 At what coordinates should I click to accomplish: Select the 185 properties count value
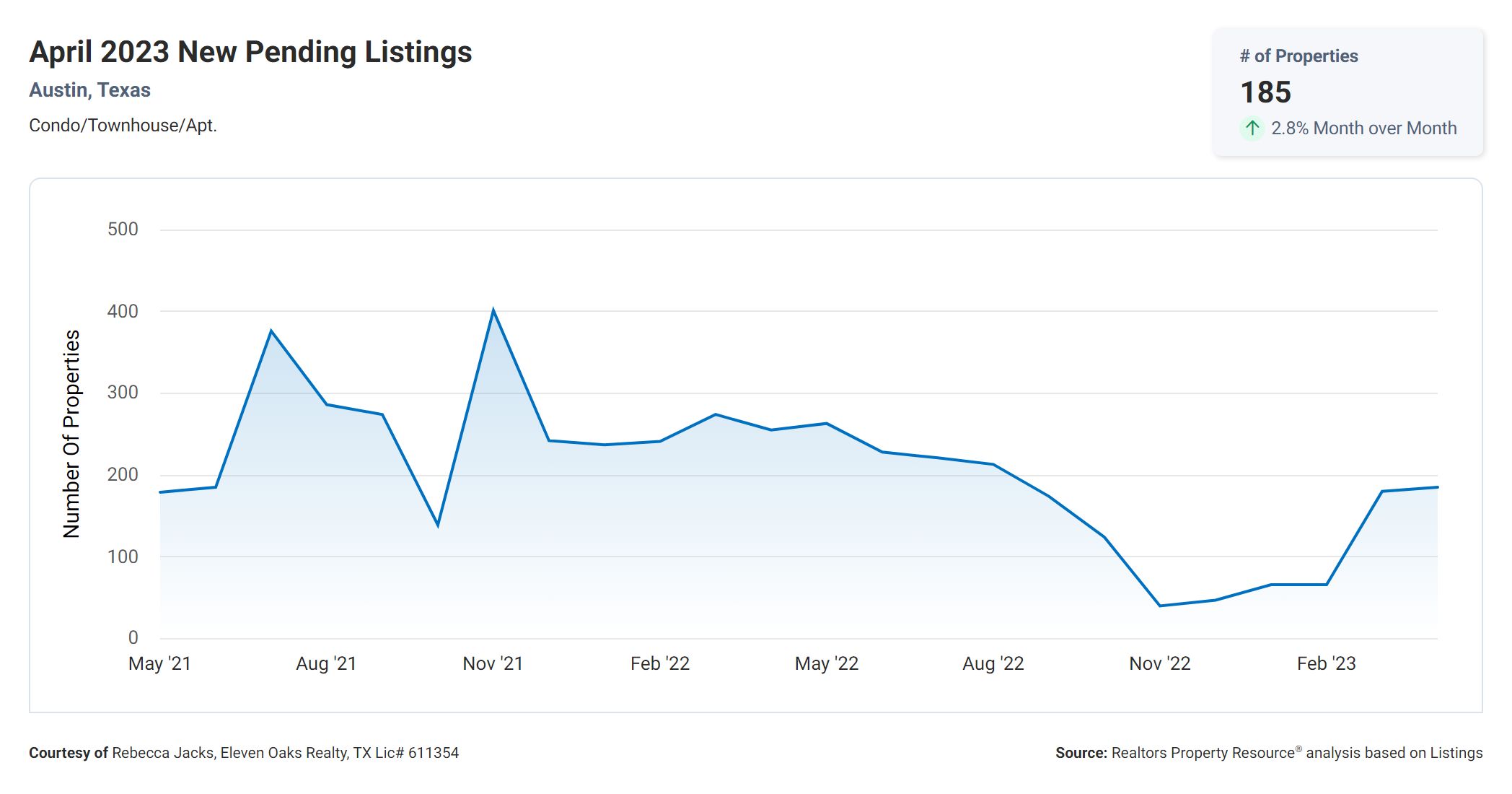[1265, 92]
